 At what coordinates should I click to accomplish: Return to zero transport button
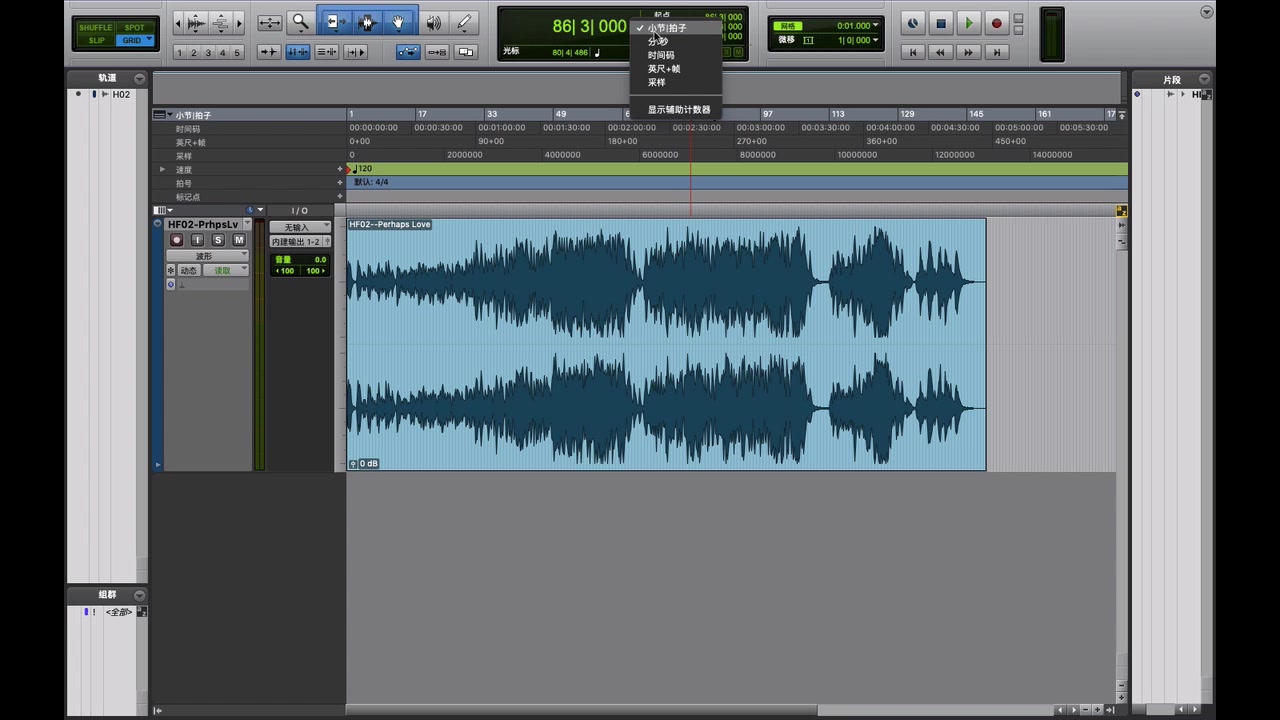pyautogui.click(x=913, y=52)
